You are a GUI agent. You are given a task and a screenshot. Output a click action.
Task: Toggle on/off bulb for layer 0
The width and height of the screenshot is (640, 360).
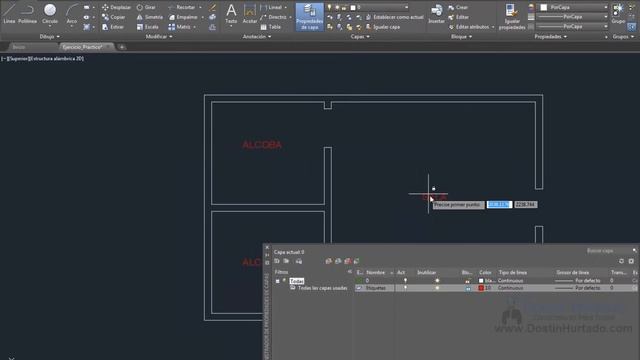[405, 280]
